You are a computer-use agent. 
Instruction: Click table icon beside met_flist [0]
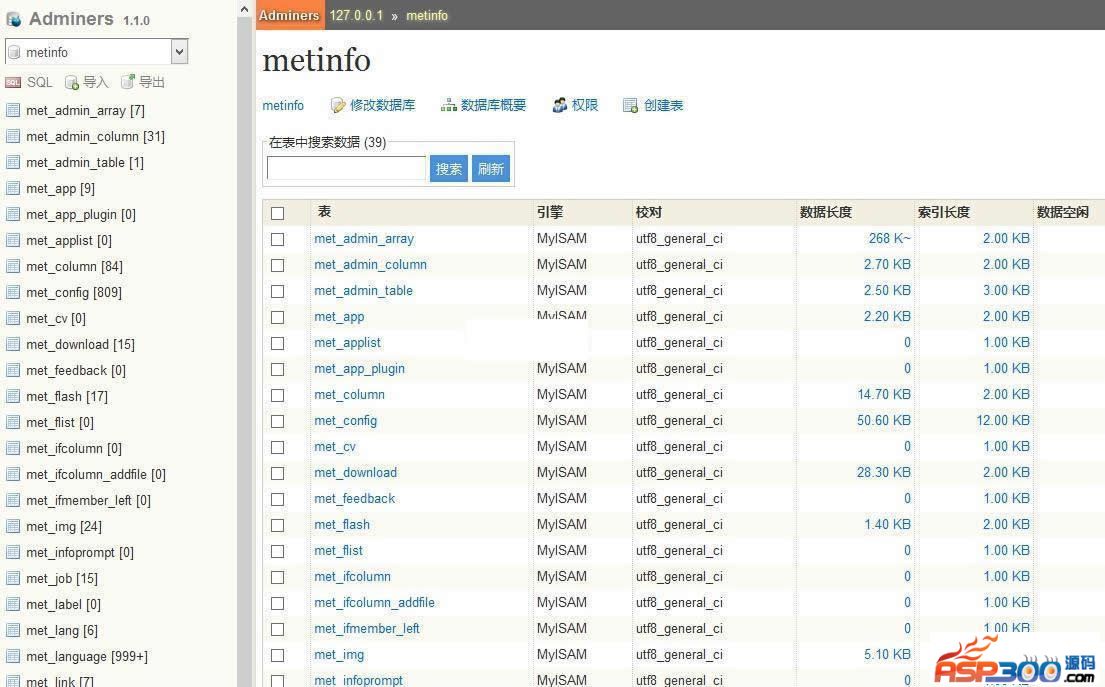(13, 422)
